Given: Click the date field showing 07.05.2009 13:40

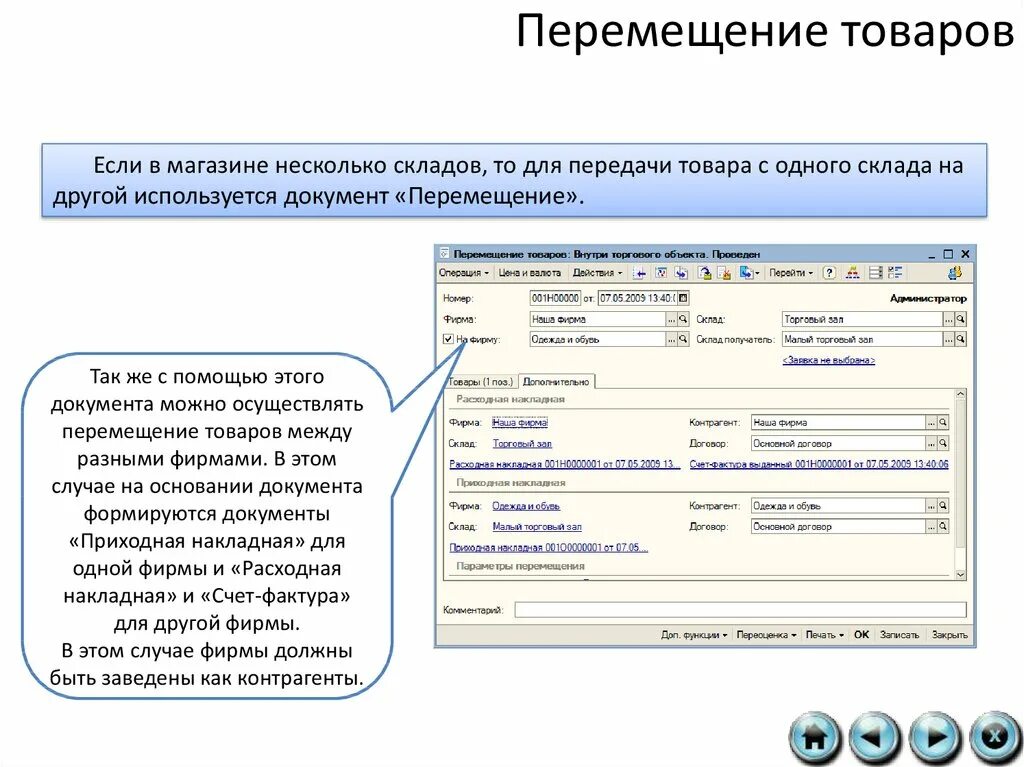Looking at the screenshot, I should pos(637,299).
